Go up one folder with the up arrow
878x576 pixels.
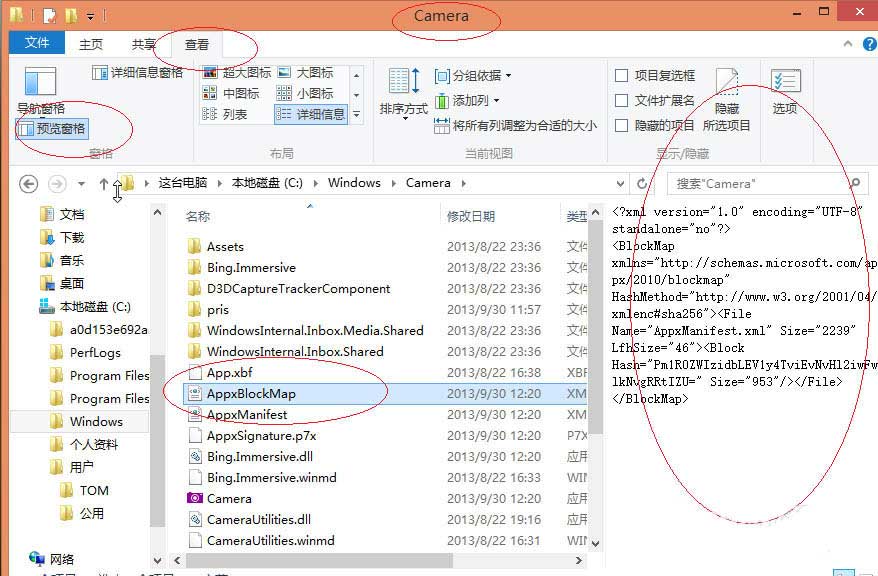click(103, 184)
